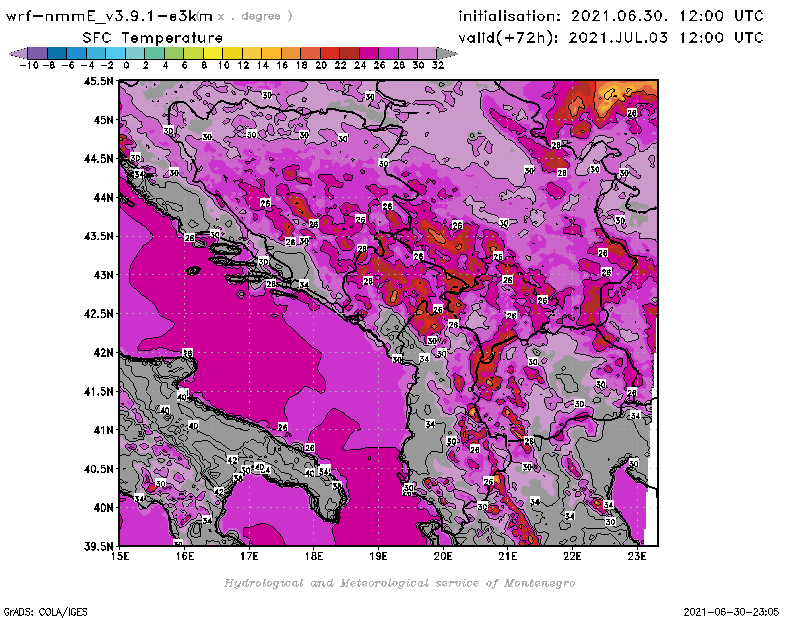This screenshot has height=618, width=800.
Task: Click the '16E' longitude axis label
Action: pyautogui.click(x=185, y=556)
